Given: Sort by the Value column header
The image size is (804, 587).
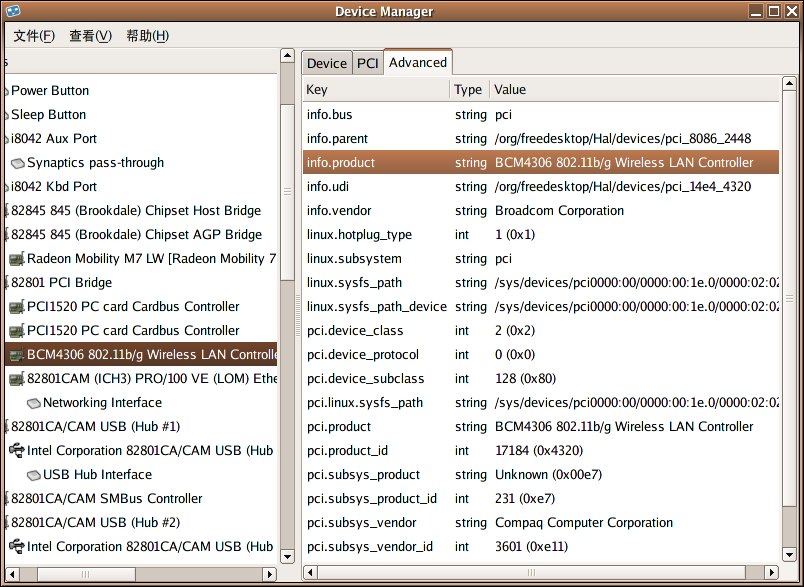Looking at the screenshot, I should pos(635,90).
